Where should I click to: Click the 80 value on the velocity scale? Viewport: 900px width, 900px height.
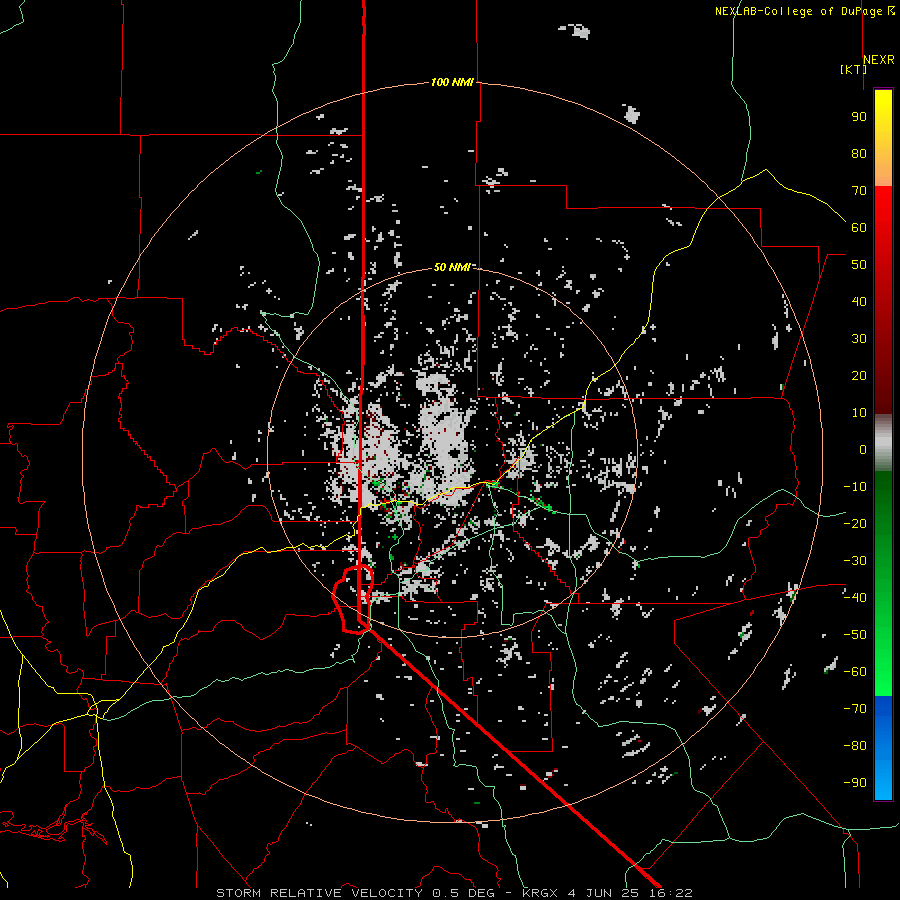click(859, 153)
